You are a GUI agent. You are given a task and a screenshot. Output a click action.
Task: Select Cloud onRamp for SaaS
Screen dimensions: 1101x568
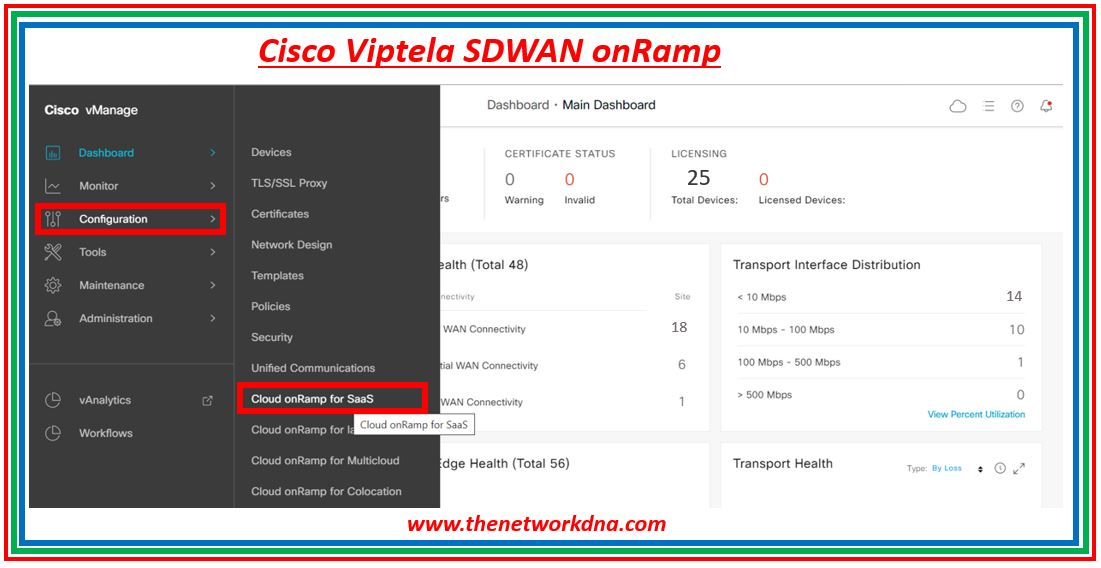(312, 398)
